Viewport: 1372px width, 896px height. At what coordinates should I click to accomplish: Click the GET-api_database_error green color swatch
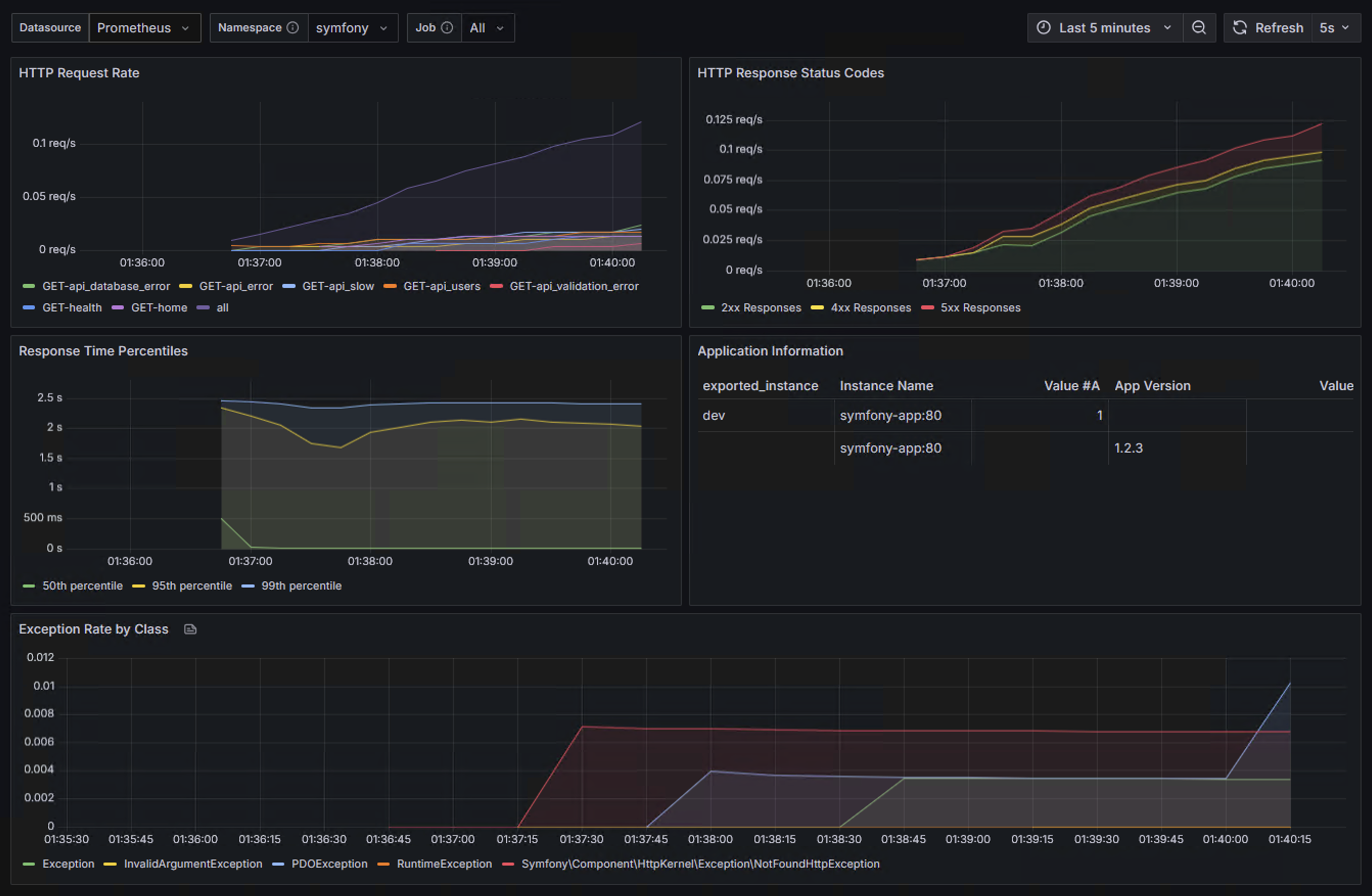(29, 286)
